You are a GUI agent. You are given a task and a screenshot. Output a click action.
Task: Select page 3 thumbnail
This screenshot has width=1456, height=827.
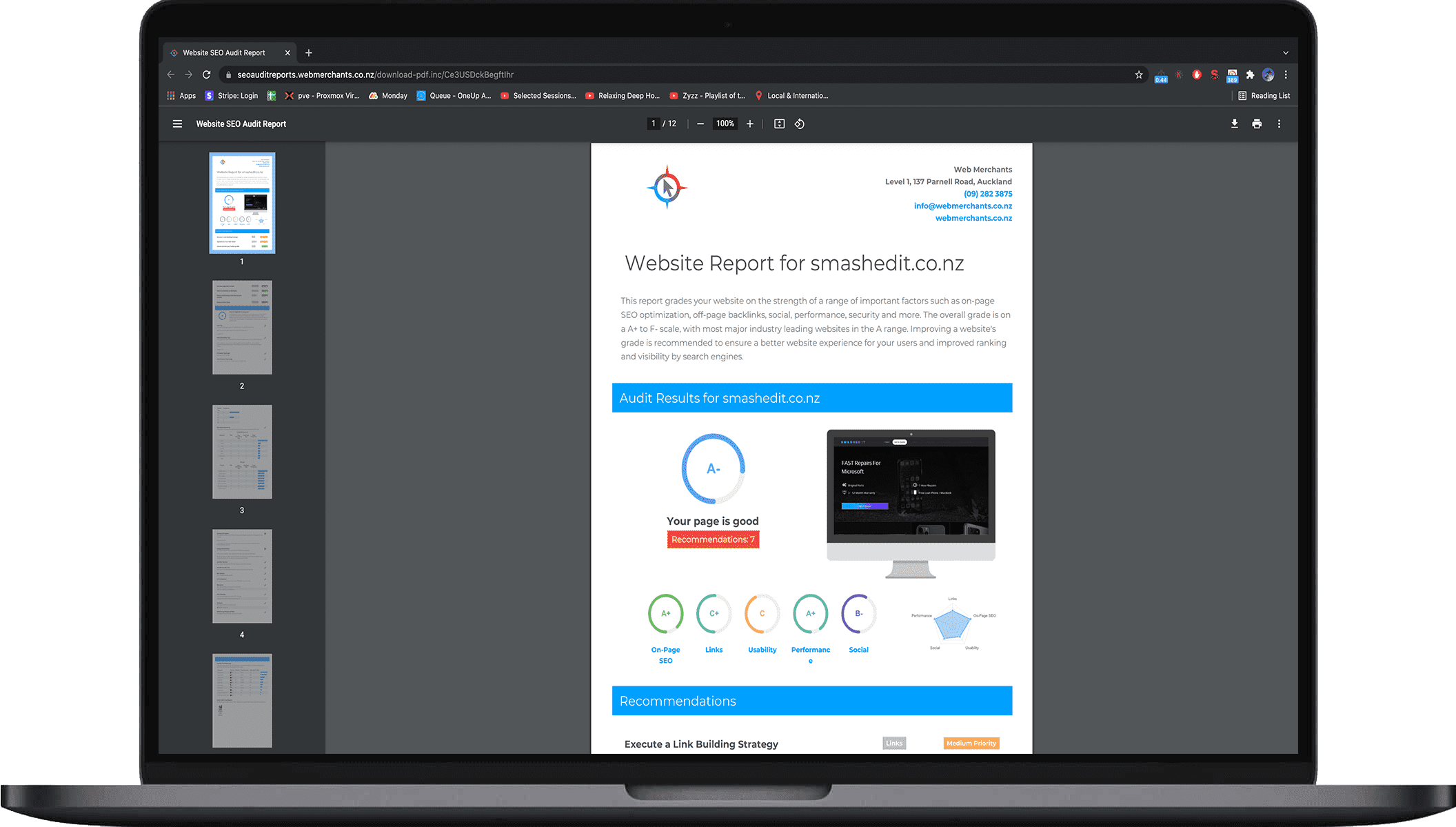(x=242, y=452)
